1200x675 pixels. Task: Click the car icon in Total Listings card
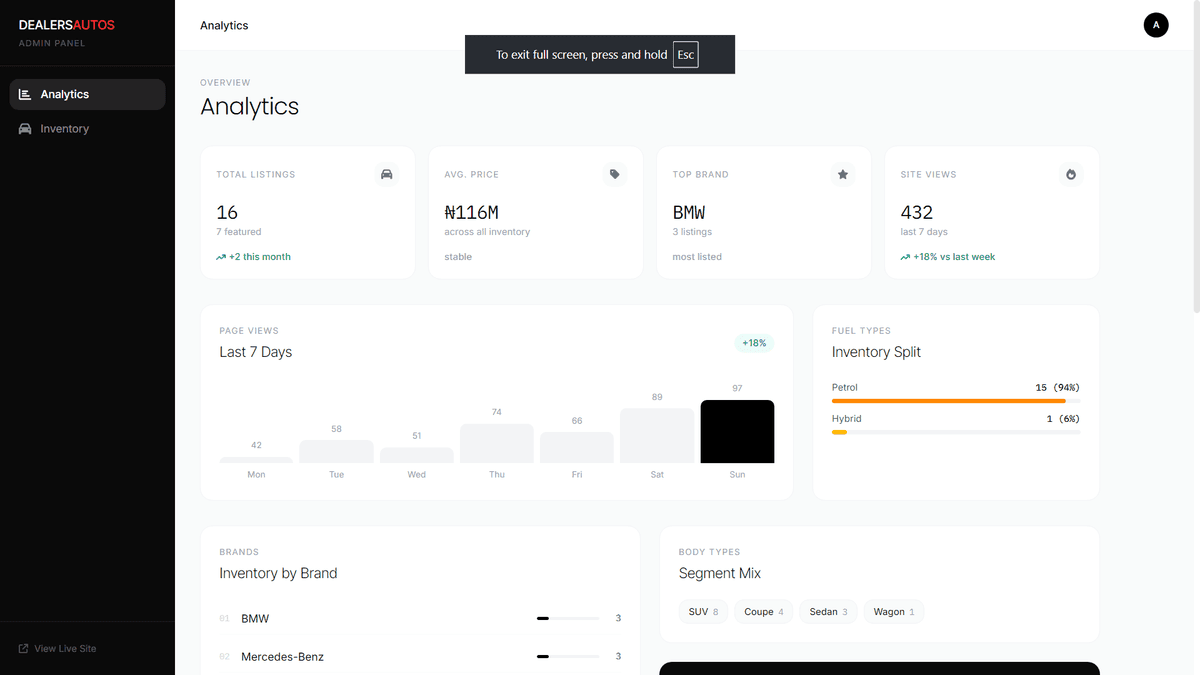coord(386,174)
